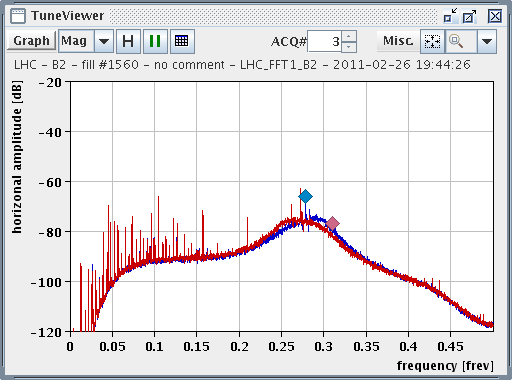
Task: Click the minimize-to-icon arrow button
Action: point(450,16)
